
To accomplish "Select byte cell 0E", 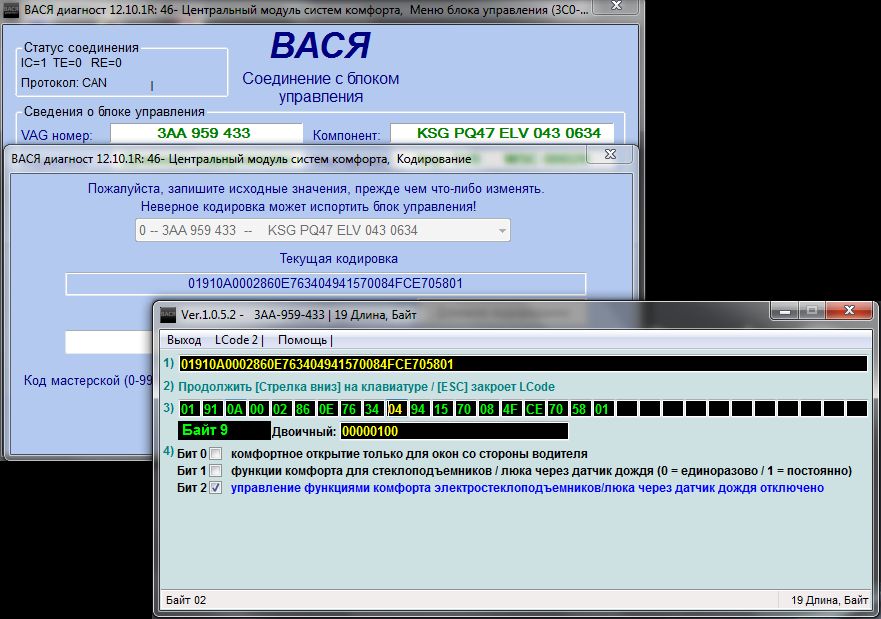I will [x=326, y=409].
